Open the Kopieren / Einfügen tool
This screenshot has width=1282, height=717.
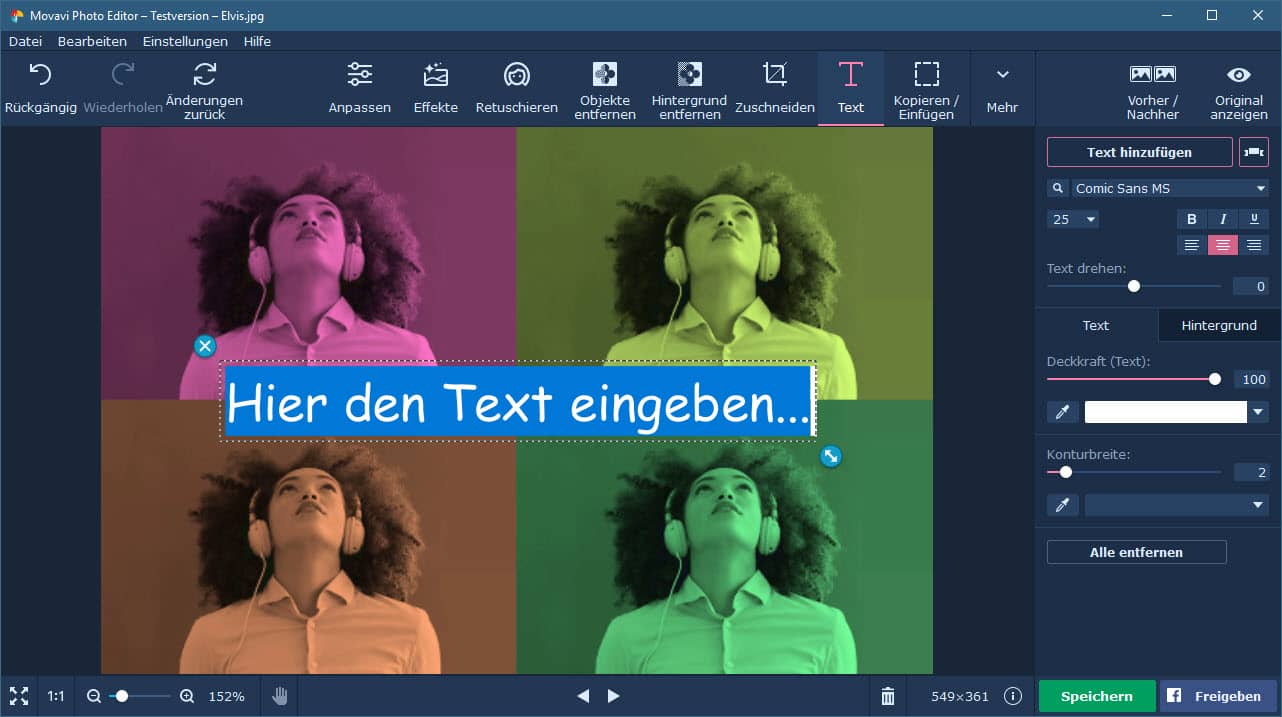click(926, 90)
